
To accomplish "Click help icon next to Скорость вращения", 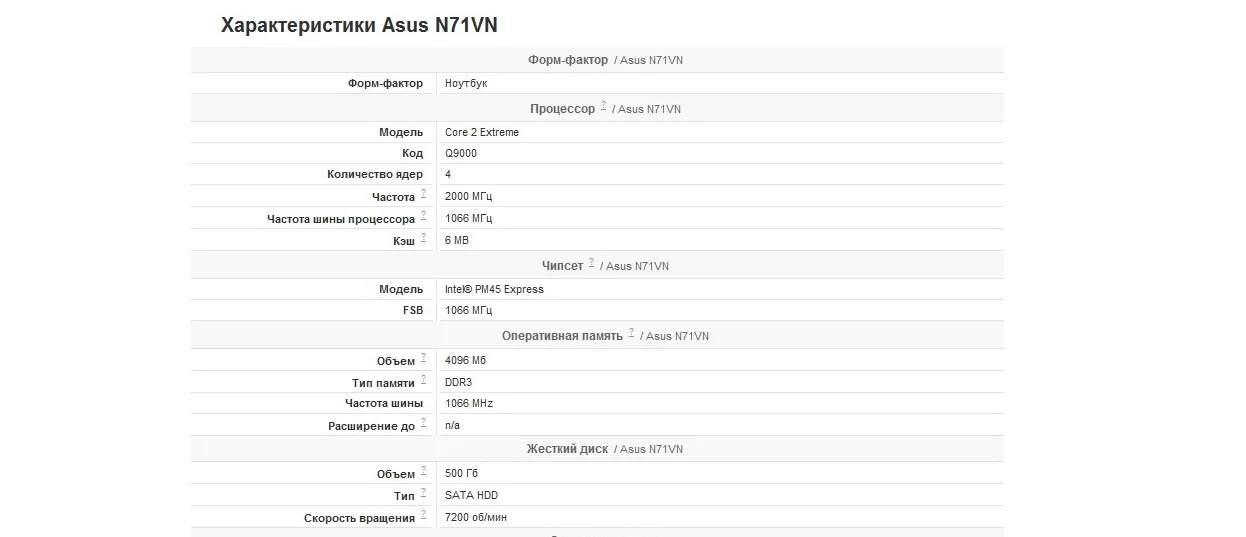I will pyautogui.click(x=423, y=515).
